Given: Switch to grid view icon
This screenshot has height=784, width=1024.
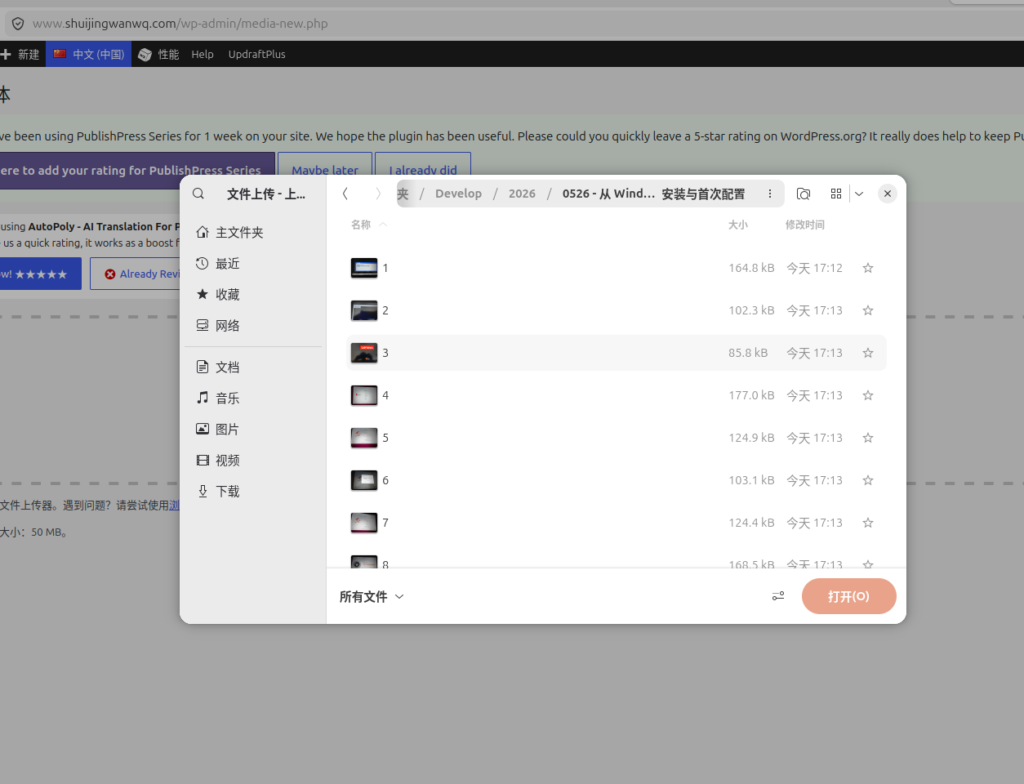Looking at the screenshot, I should 836,193.
